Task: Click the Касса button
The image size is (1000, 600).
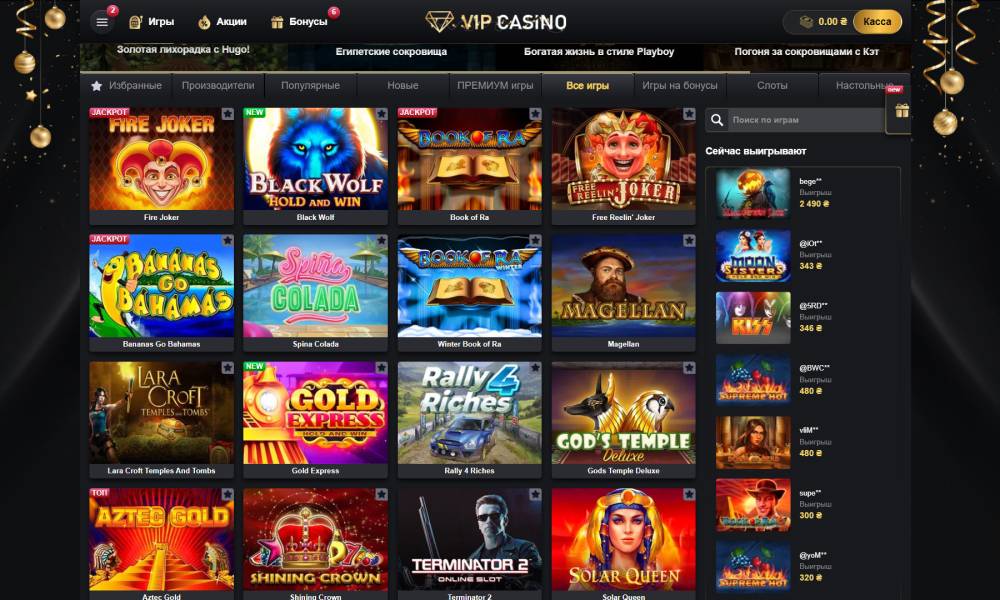Action: coord(877,22)
